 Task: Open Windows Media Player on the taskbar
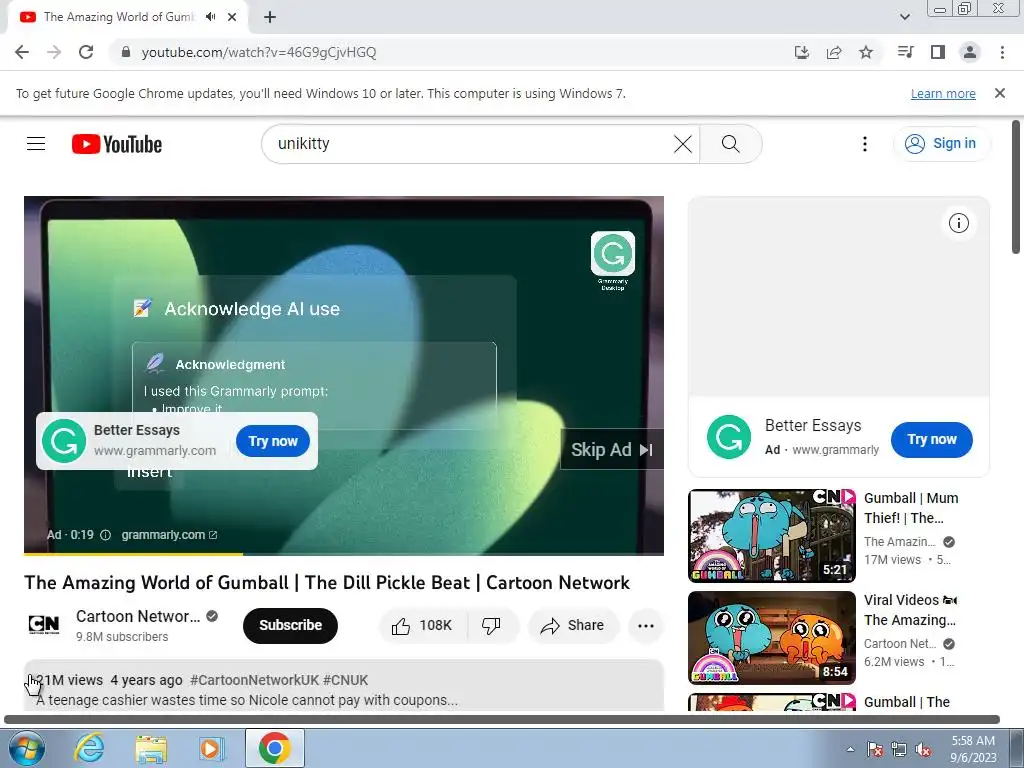(211, 748)
